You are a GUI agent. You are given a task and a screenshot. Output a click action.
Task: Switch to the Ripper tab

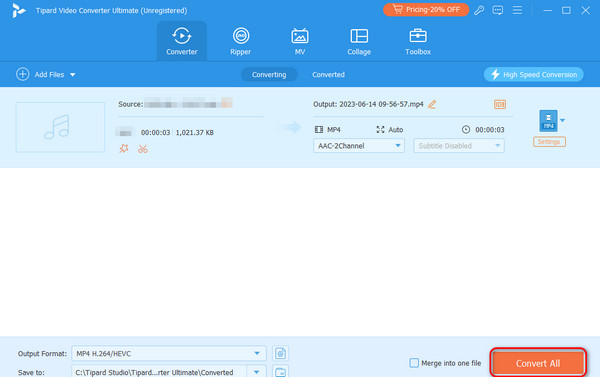tap(241, 41)
